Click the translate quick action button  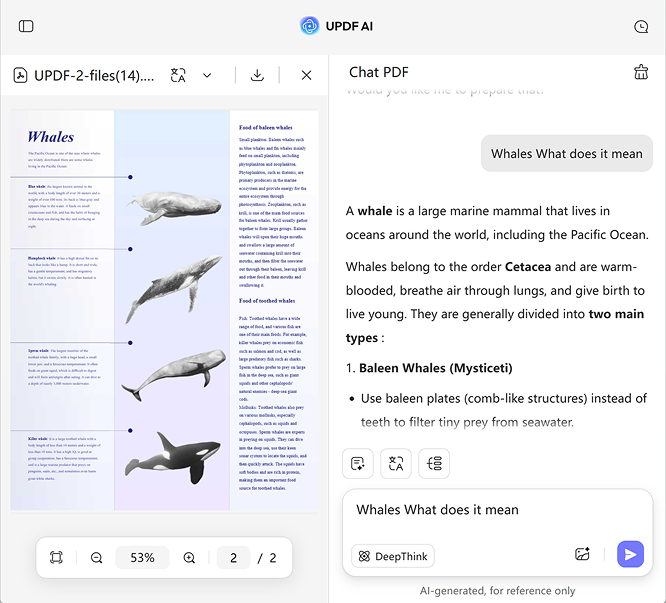(x=395, y=463)
